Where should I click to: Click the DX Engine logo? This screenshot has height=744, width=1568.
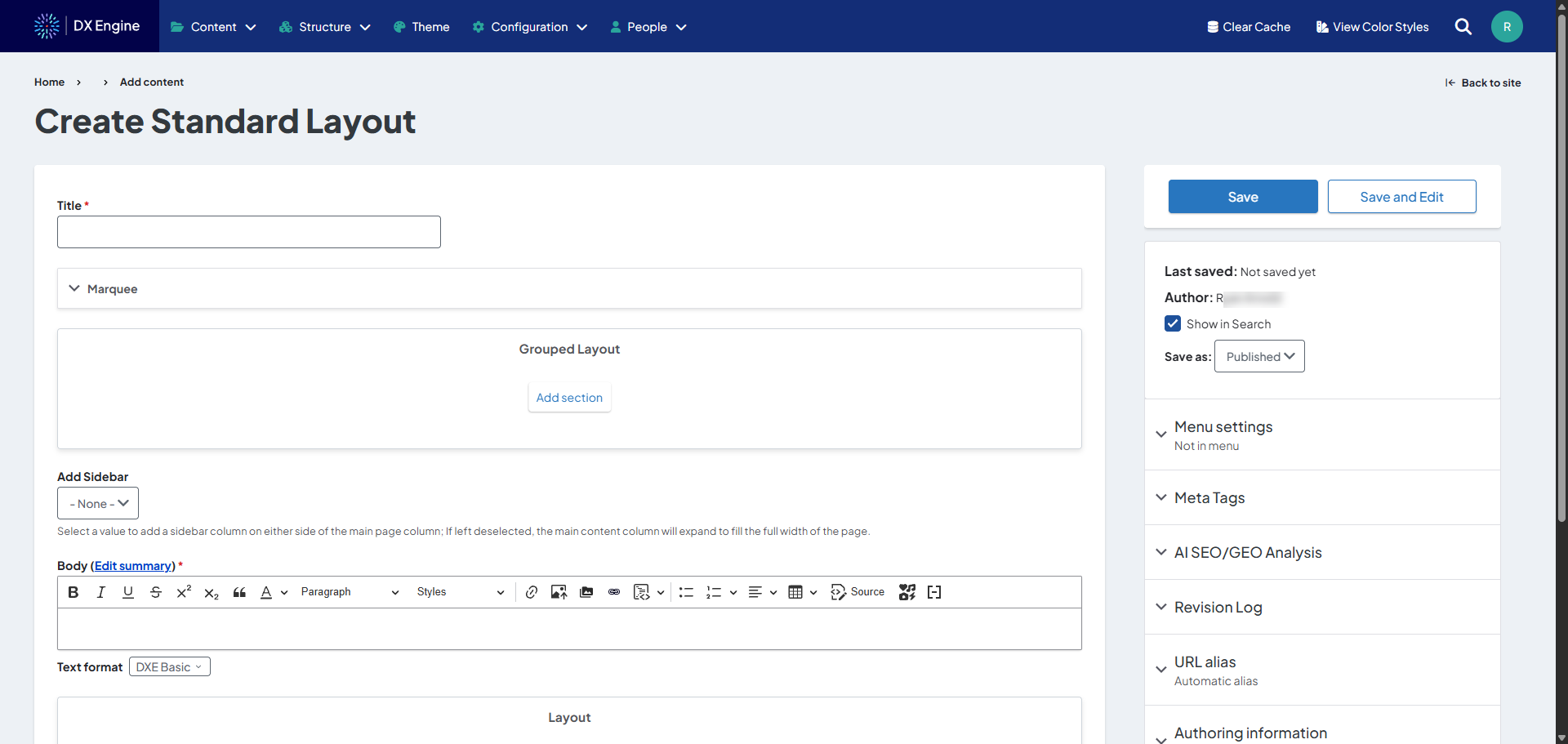(x=87, y=26)
